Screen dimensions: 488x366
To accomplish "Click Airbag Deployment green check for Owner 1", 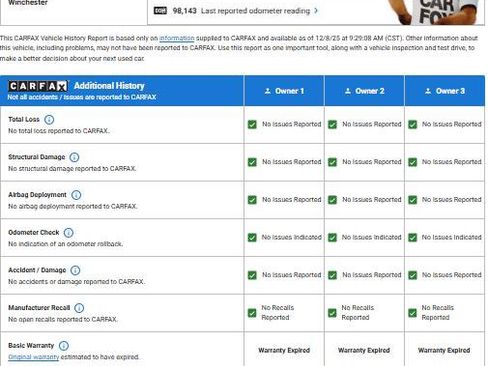I will [x=252, y=200].
